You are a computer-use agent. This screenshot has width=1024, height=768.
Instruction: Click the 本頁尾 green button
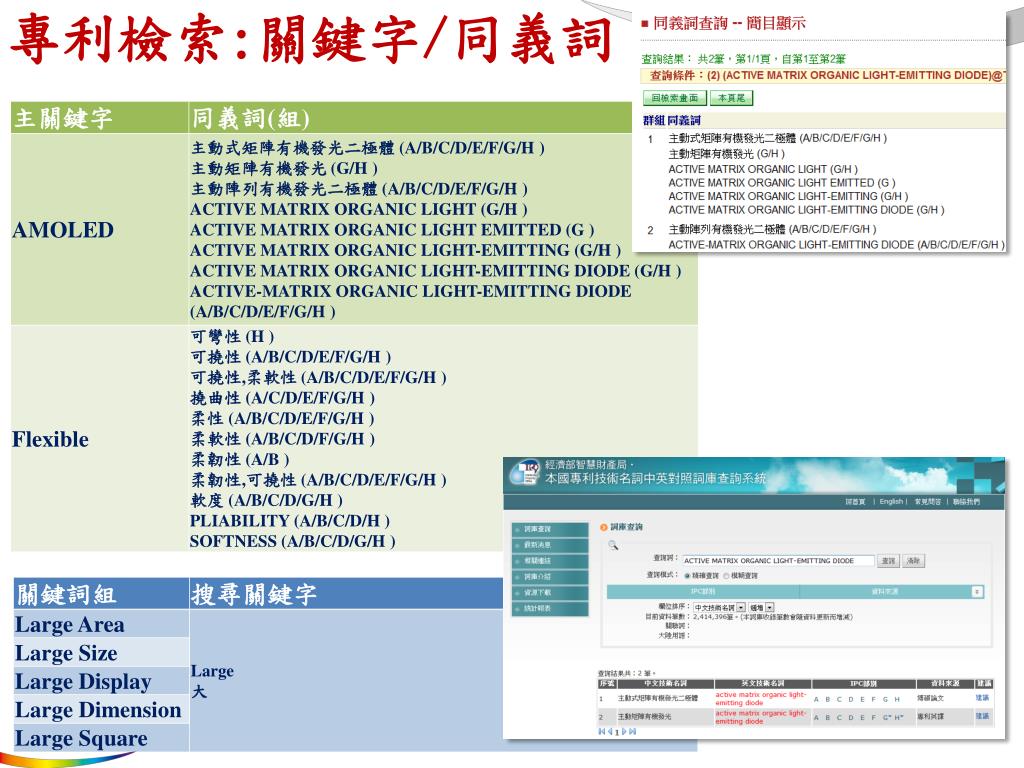click(x=731, y=98)
